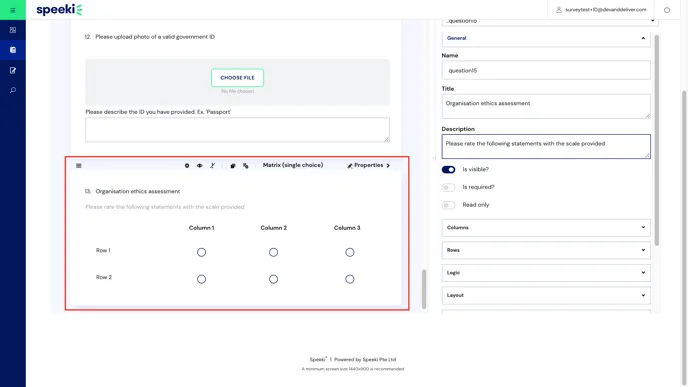Click the ID description text area
This screenshot has height=387, width=688.
tap(237, 129)
